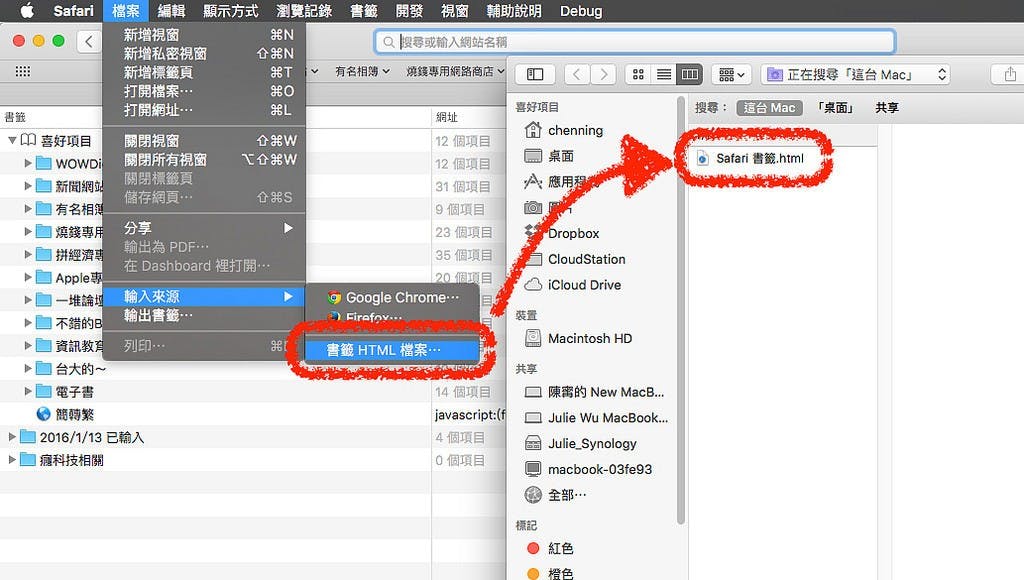1024x580 pixels.
Task: Set search scope to 這台 Mac
Action: [x=769, y=108]
